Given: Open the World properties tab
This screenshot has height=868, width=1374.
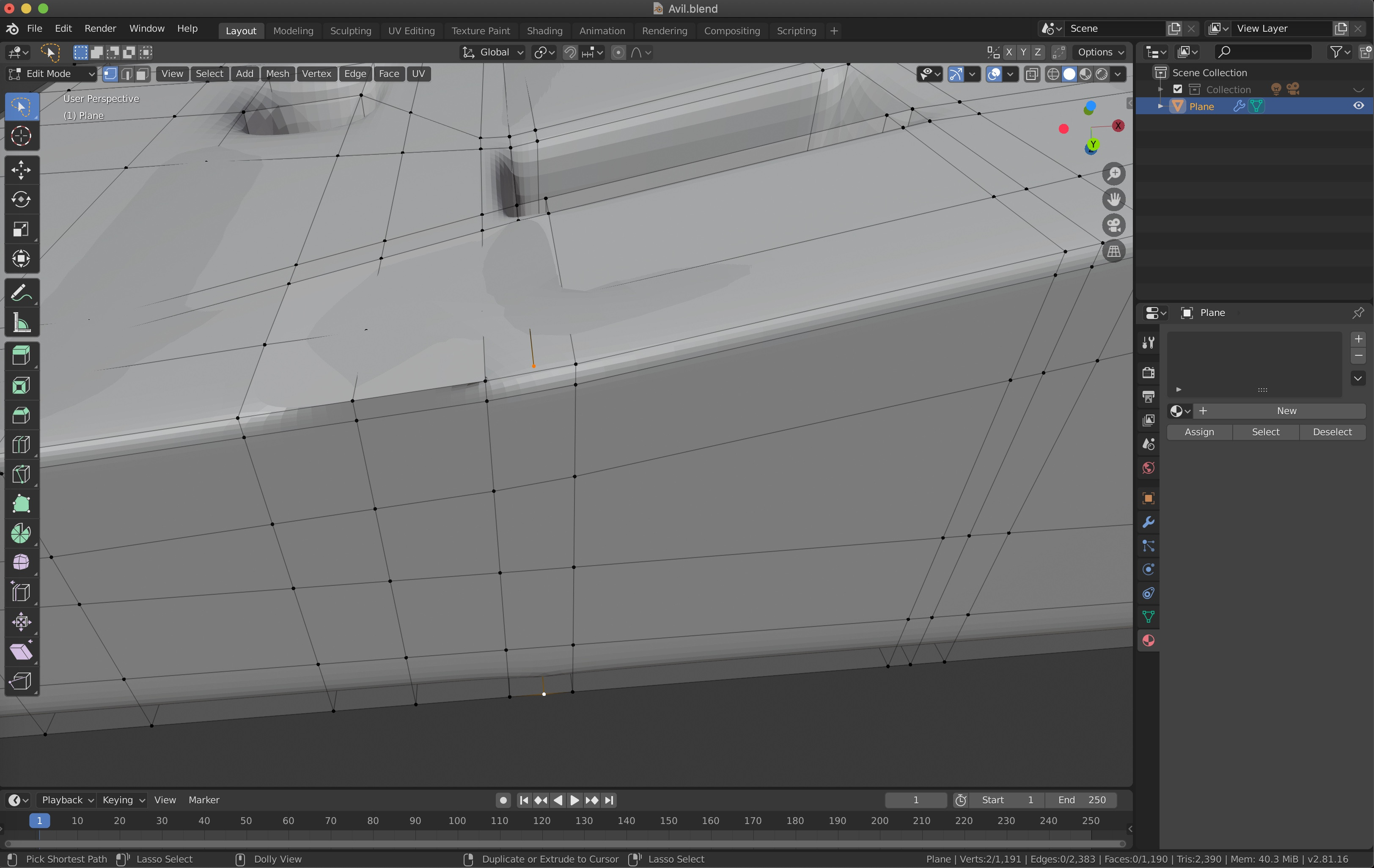Looking at the screenshot, I should [x=1148, y=468].
